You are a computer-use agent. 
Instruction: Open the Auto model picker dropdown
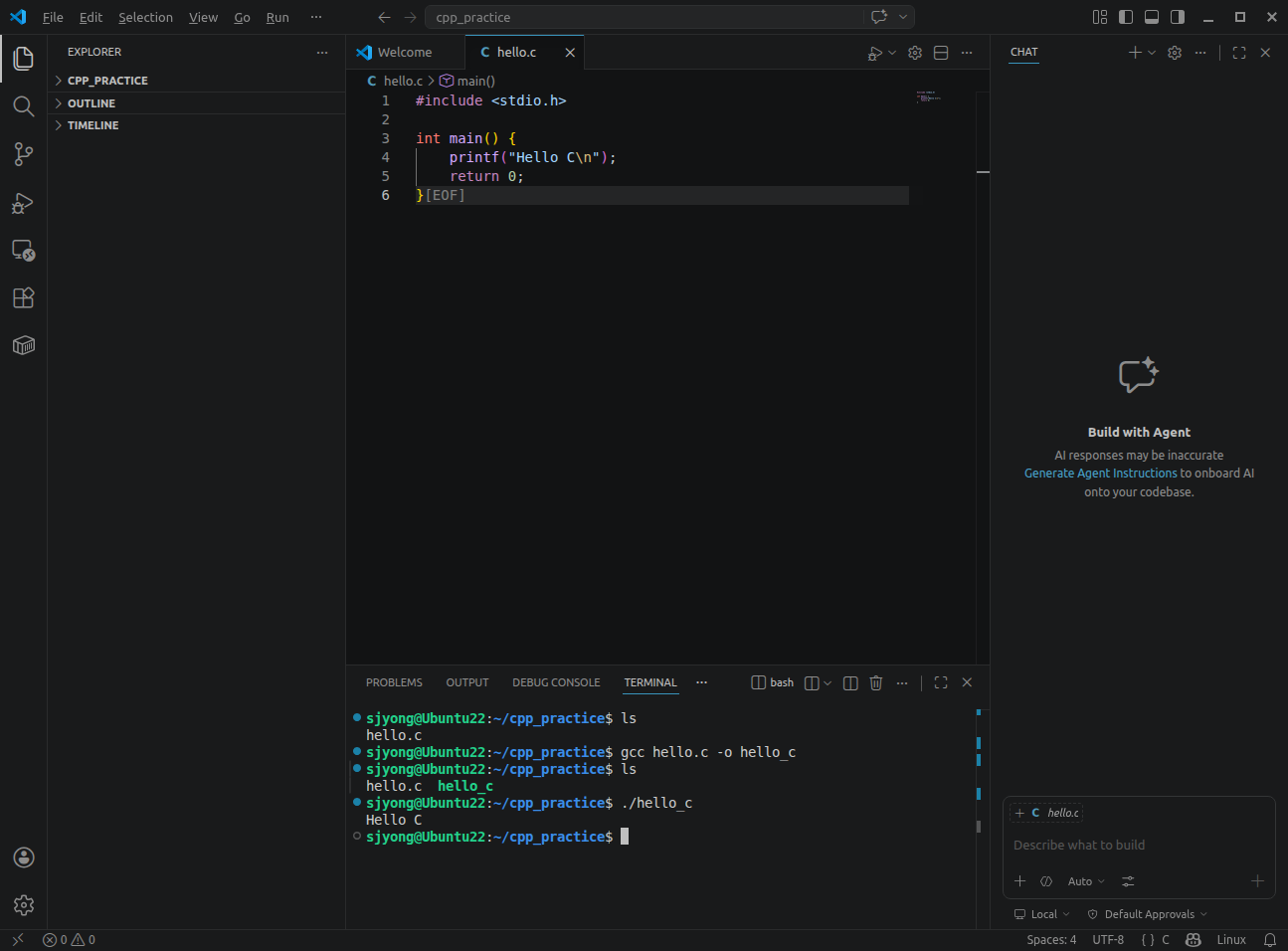point(1086,881)
